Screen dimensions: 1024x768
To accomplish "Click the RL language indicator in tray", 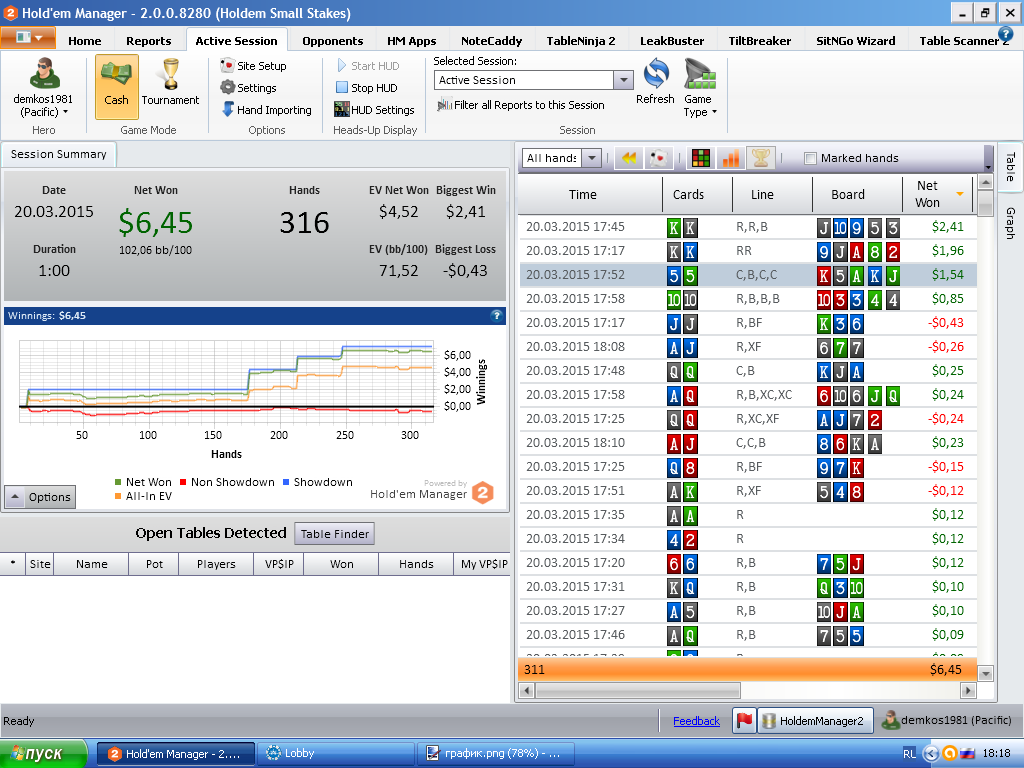I will point(909,754).
